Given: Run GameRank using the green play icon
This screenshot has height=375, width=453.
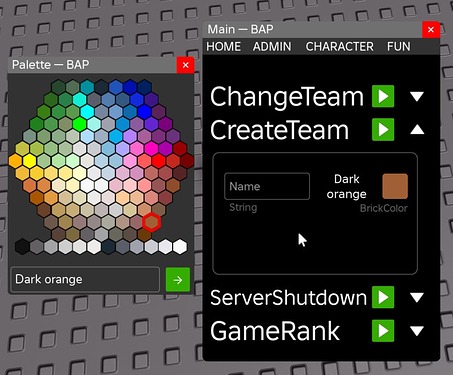Looking at the screenshot, I should (383, 331).
